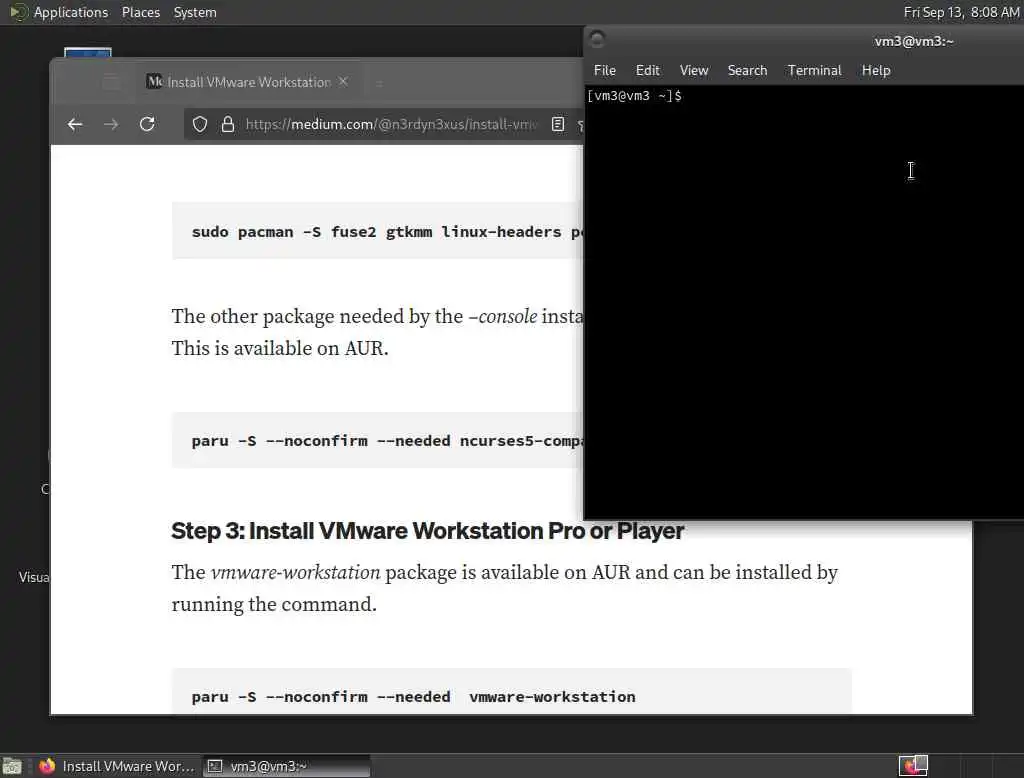Open a new tab with the plus button
1024x778 pixels.
[x=379, y=82]
